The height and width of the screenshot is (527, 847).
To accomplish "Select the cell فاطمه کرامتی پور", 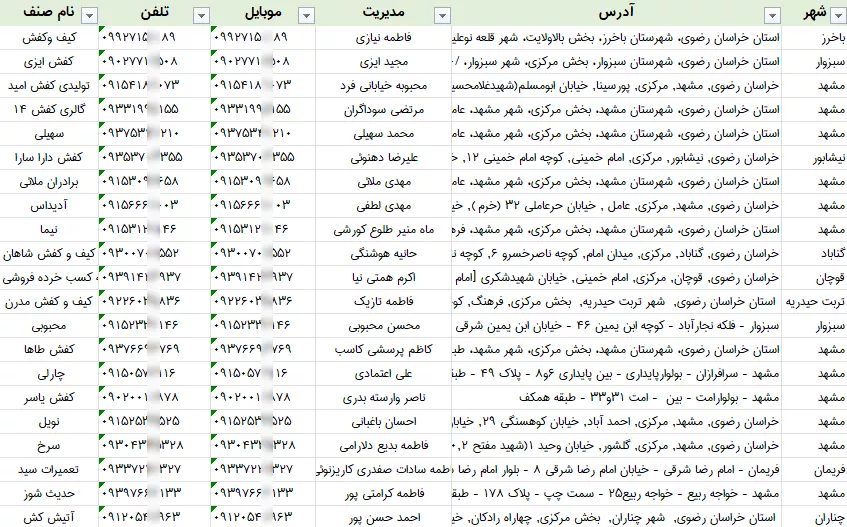I will click(384, 494).
